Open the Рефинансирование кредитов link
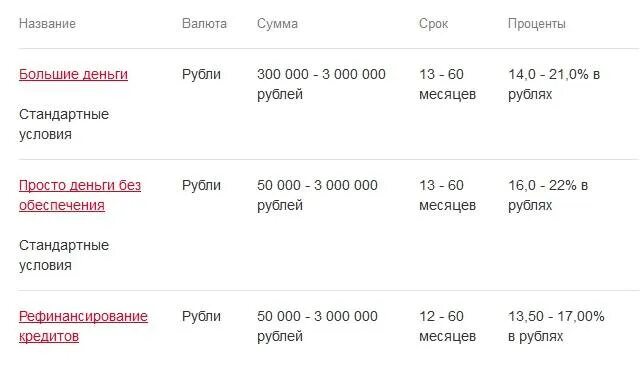Image resolution: width=644 pixels, height=368 pixels. point(83,326)
